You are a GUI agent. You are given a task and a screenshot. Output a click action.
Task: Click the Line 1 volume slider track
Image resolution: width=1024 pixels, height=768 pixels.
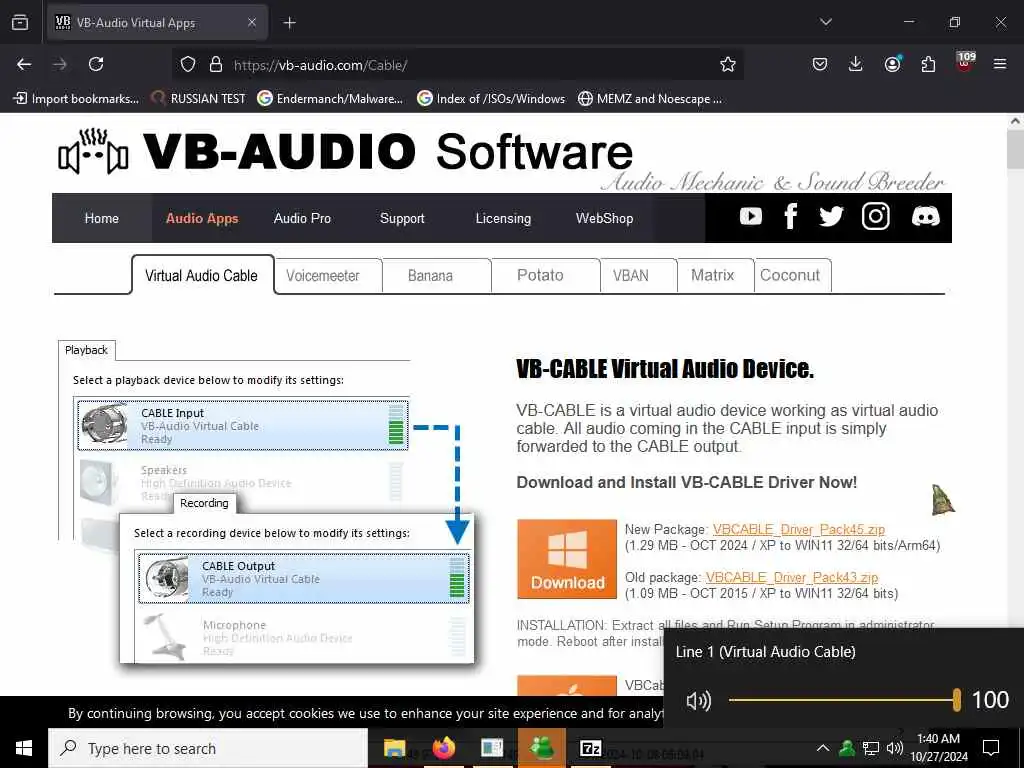click(x=843, y=700)
